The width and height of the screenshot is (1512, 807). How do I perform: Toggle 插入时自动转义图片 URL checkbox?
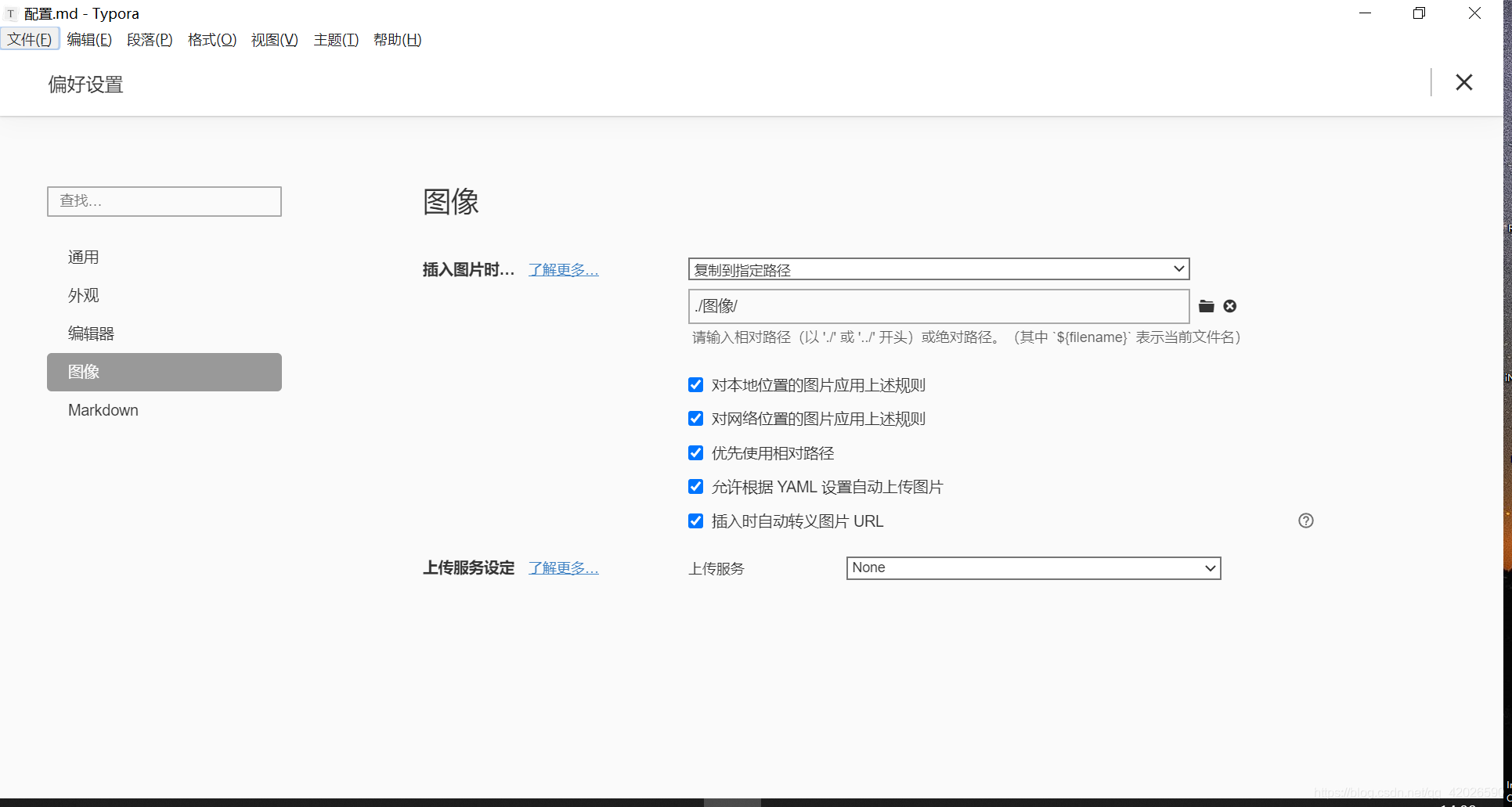(x=695, y=521)
